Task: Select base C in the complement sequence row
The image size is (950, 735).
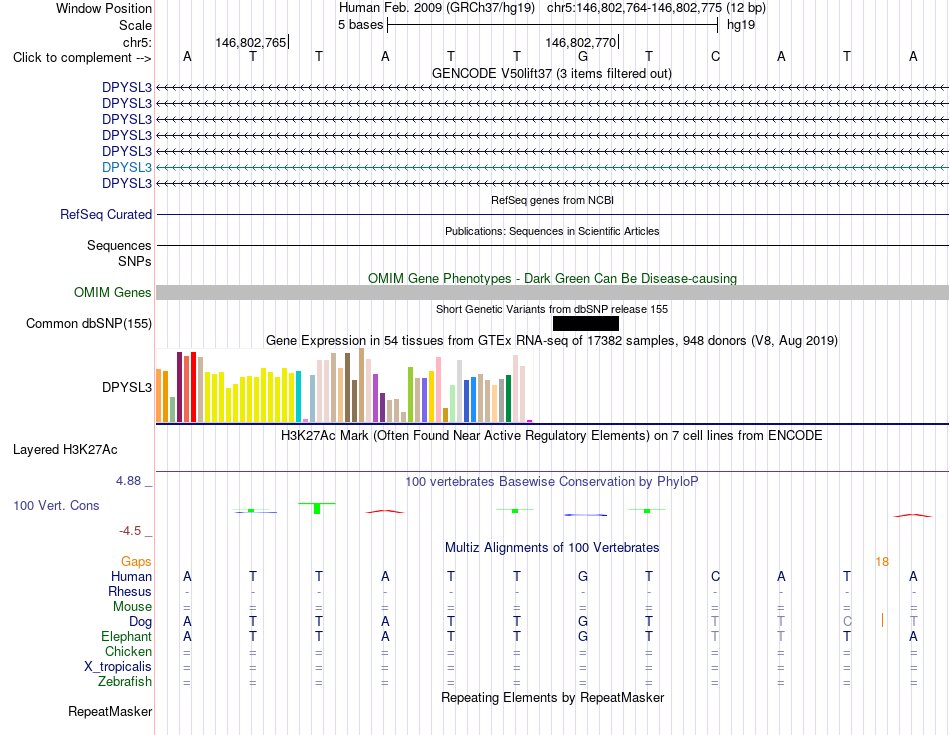Action: 715,57
